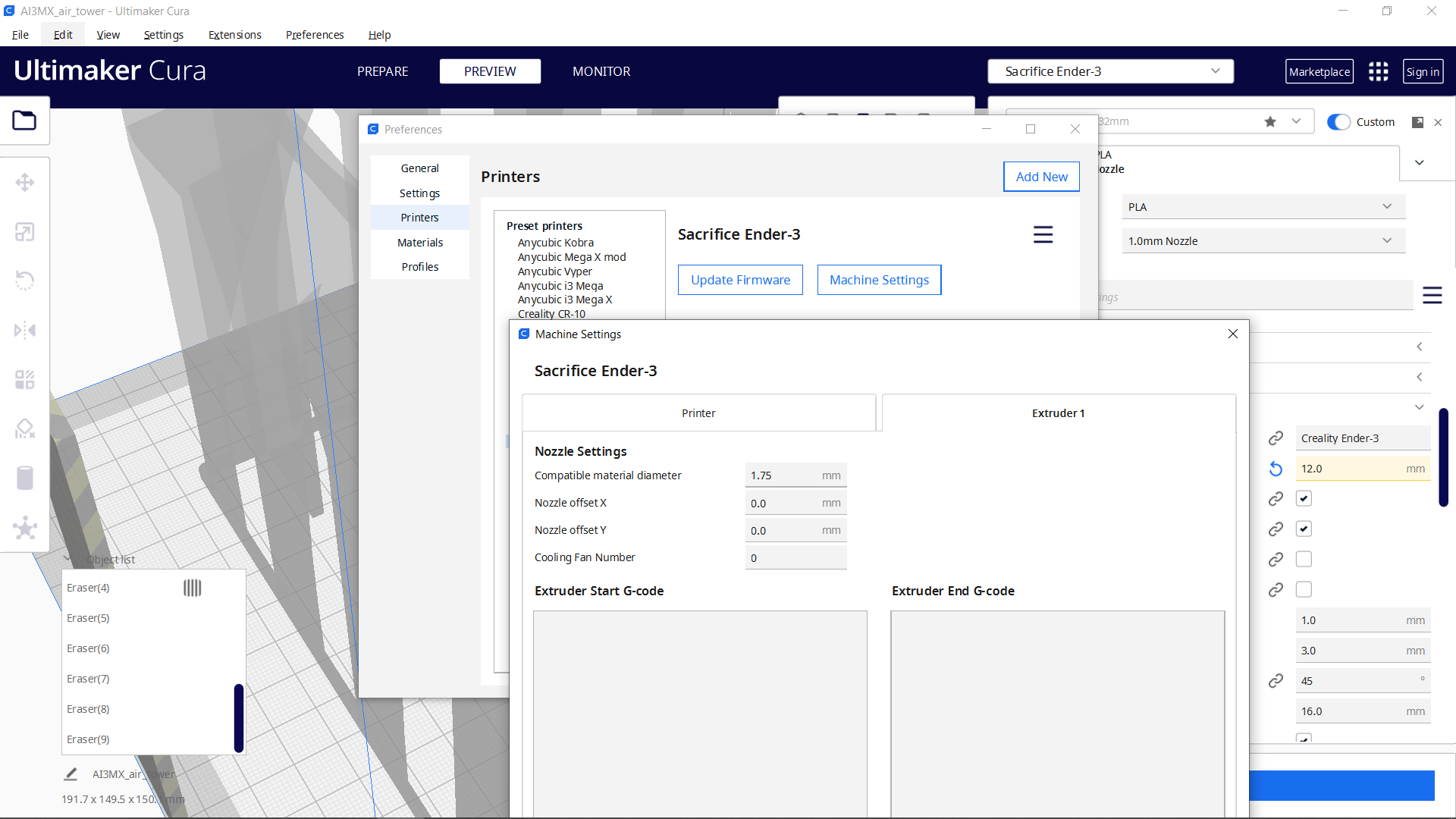Click the Add New printer button
1456x819 pixels.
tap(1040, 176)
